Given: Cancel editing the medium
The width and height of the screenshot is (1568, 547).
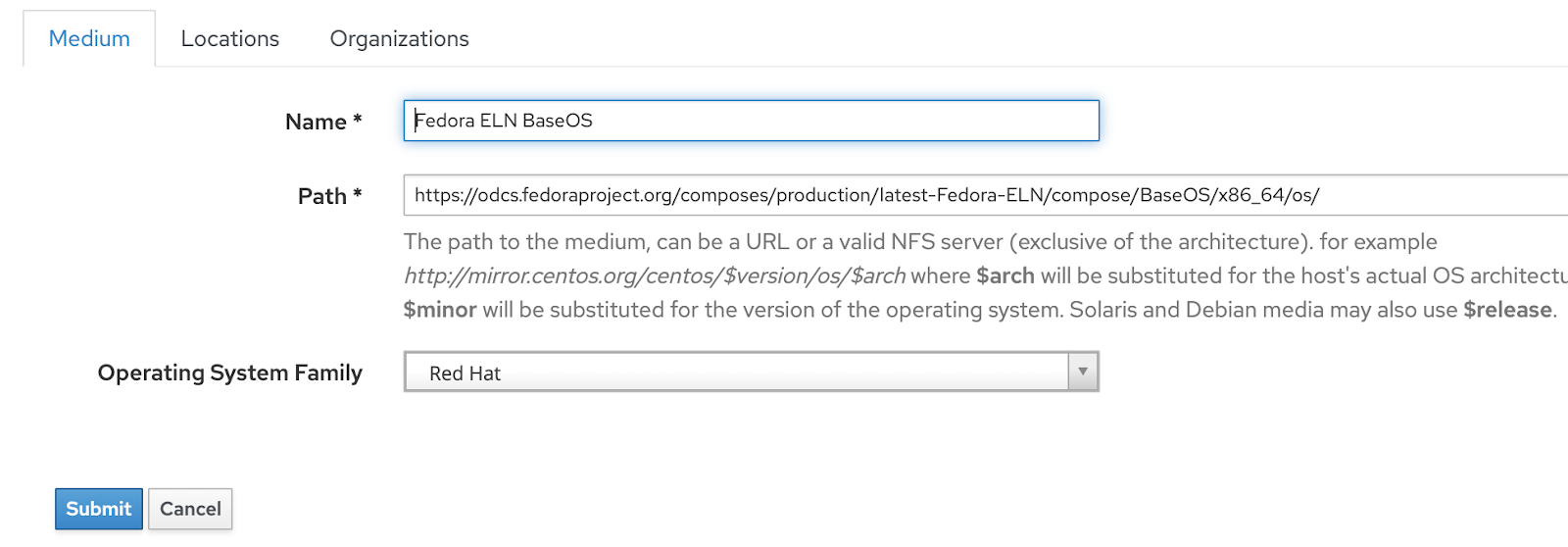Looking at the screenshot, I should click(190, 509).
